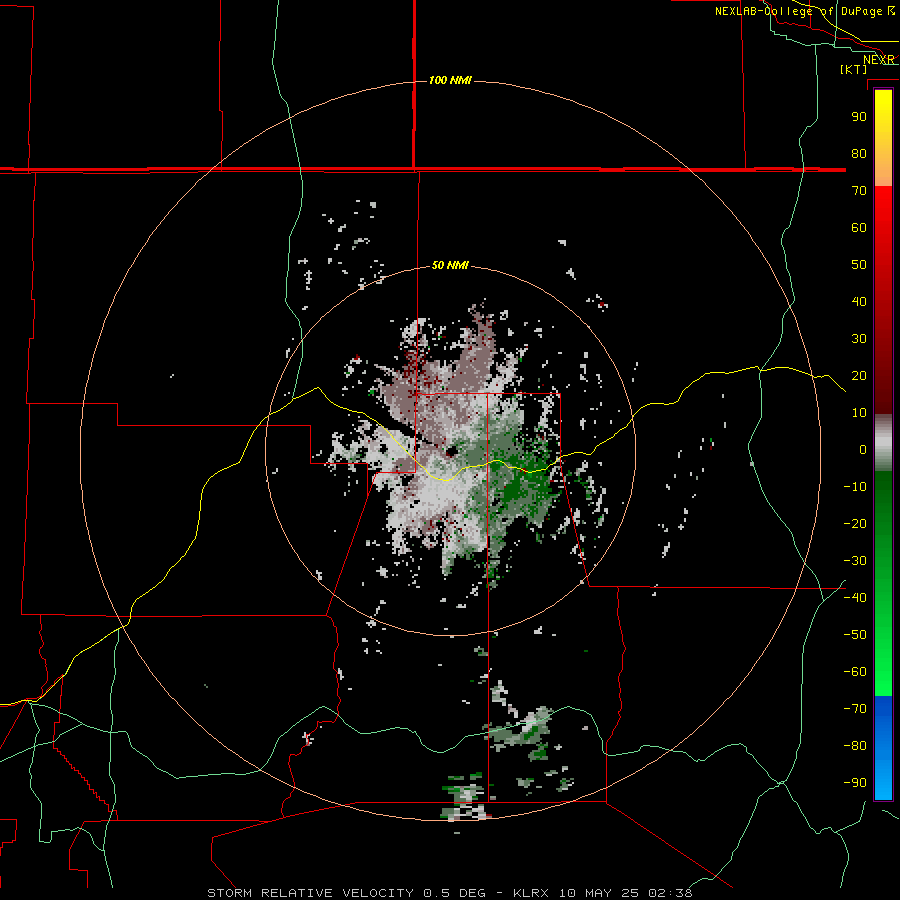Image resolution: width=900 pixels, height=900 pixels.
Task: Click the -40 value on the velocity scale
Action: point(855,598)
